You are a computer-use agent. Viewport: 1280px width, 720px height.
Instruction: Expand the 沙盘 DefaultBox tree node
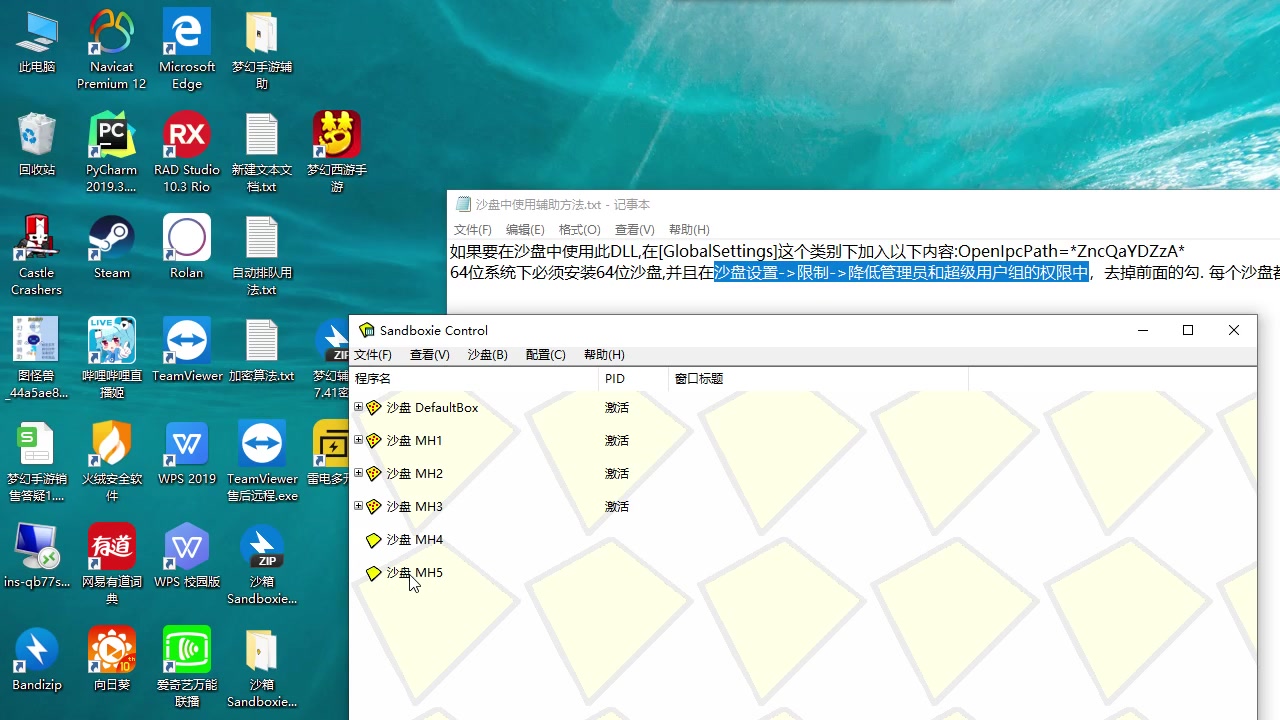coord(358,407)
